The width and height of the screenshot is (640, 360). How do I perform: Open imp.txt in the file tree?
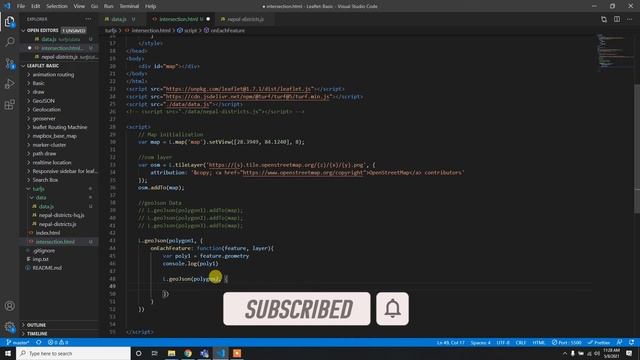pyautogui.click(x=40, y=259)
